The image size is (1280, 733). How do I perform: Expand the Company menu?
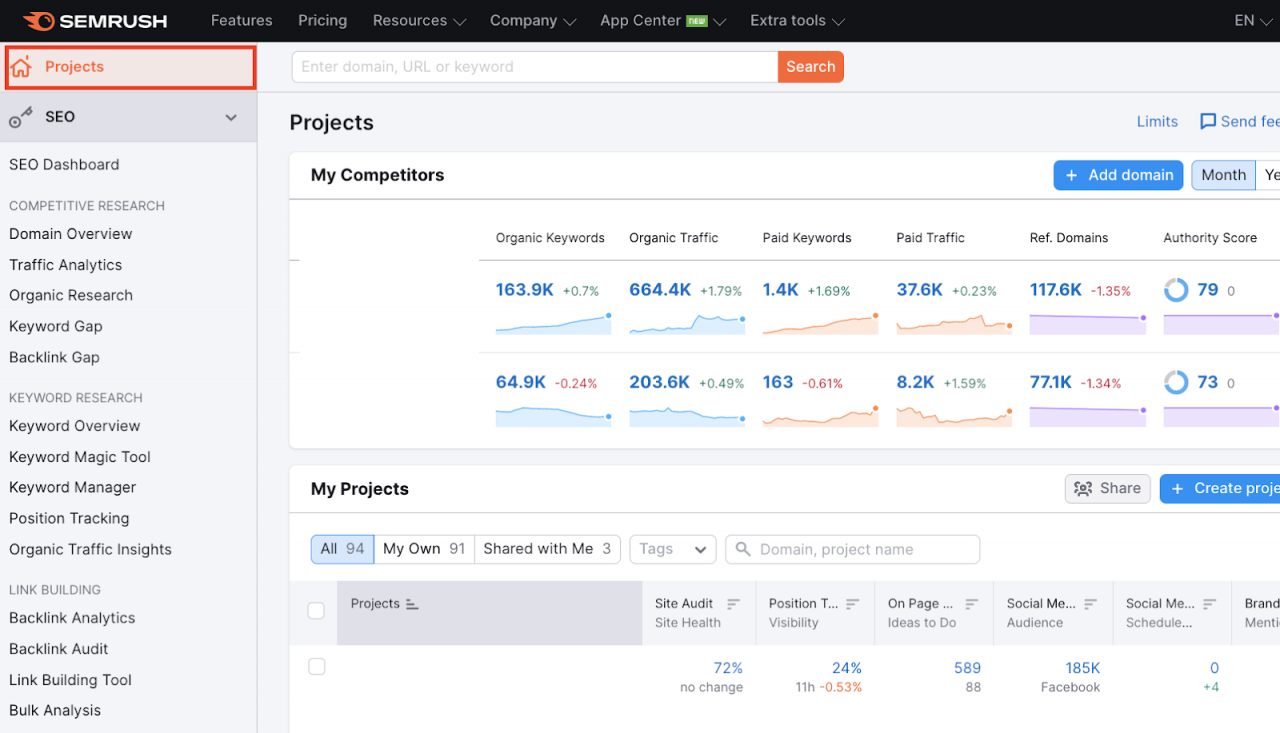[533, 21]
